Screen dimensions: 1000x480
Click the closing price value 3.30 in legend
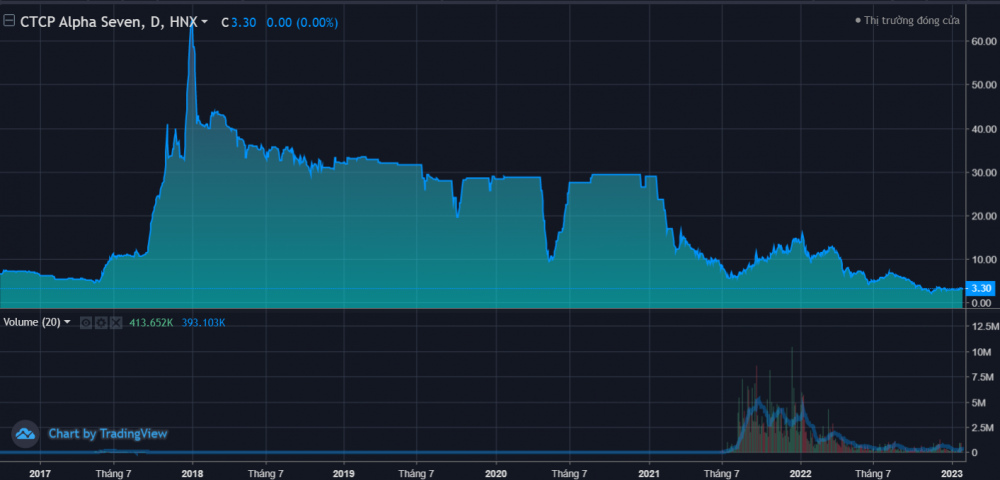click(244, 21)
